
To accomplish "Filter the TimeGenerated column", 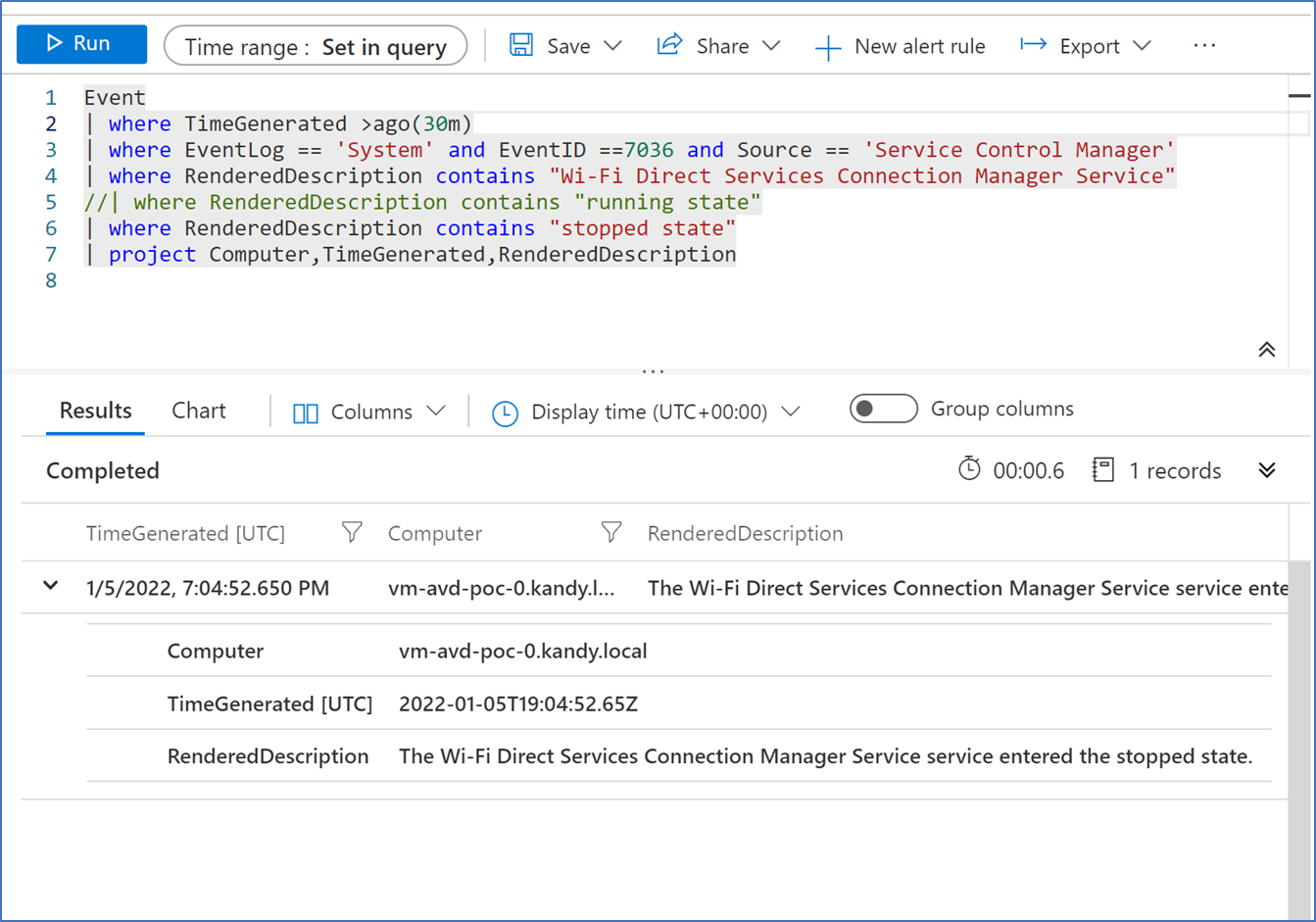I will 352,532.
